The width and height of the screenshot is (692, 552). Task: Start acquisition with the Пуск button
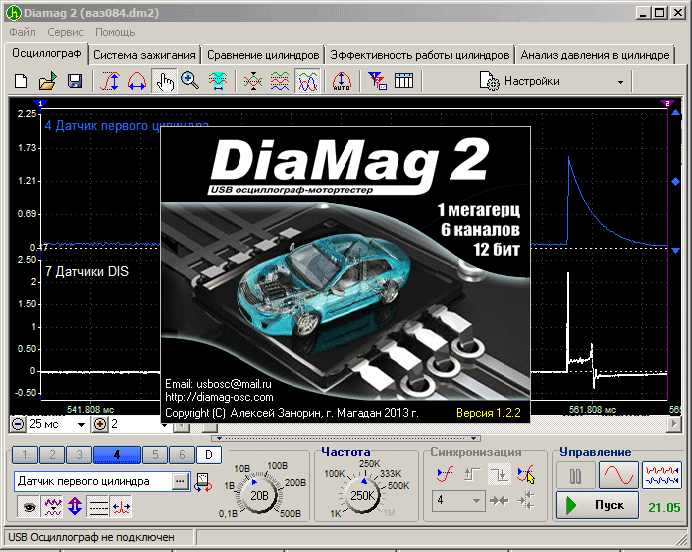(597, 505)
